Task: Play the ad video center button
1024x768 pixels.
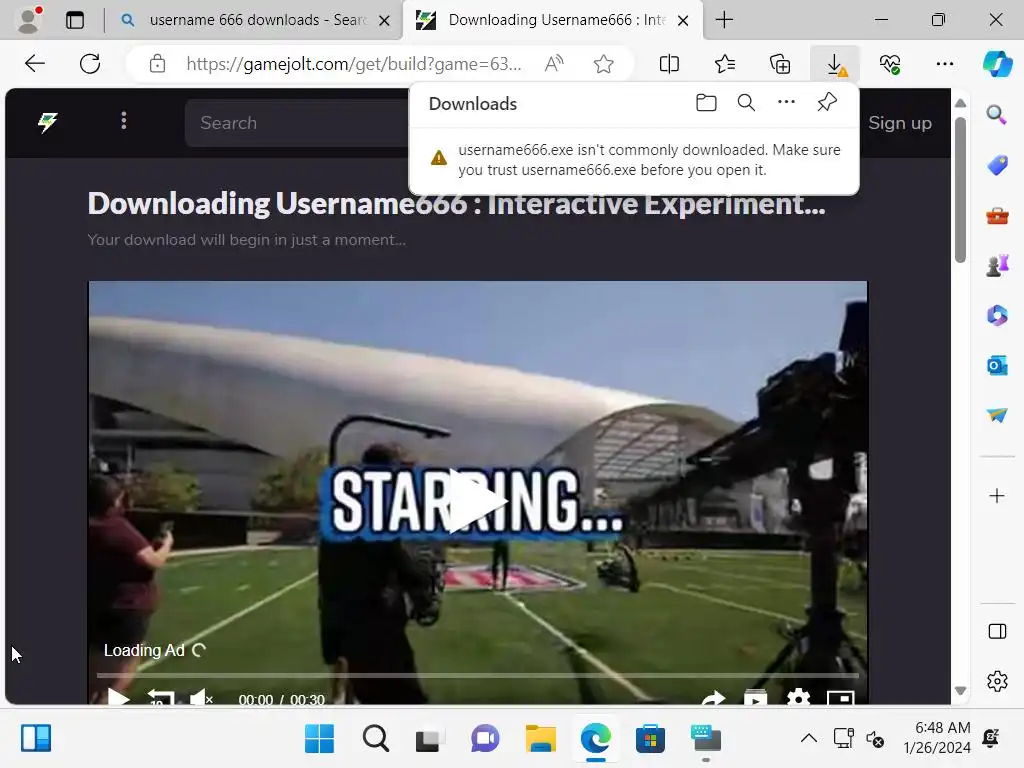Action: click(478, 501)
